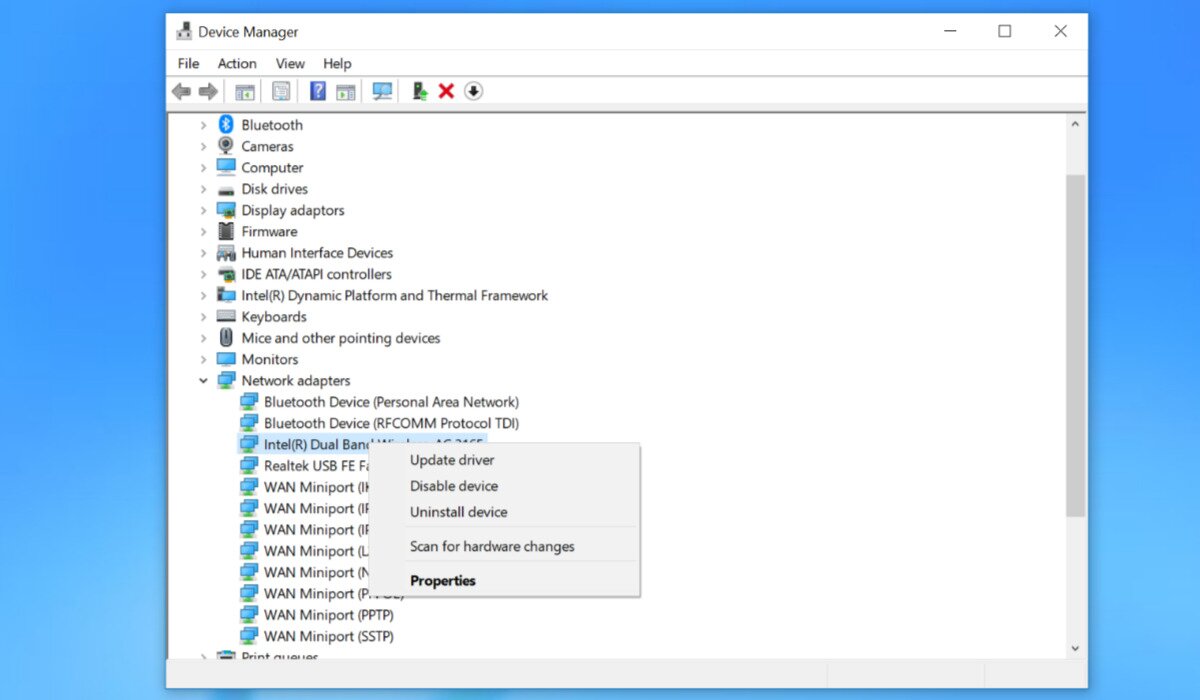This screenshot has height=700, width=1200.
Task: Select Disable device from context menu
Action: point(453,486)
